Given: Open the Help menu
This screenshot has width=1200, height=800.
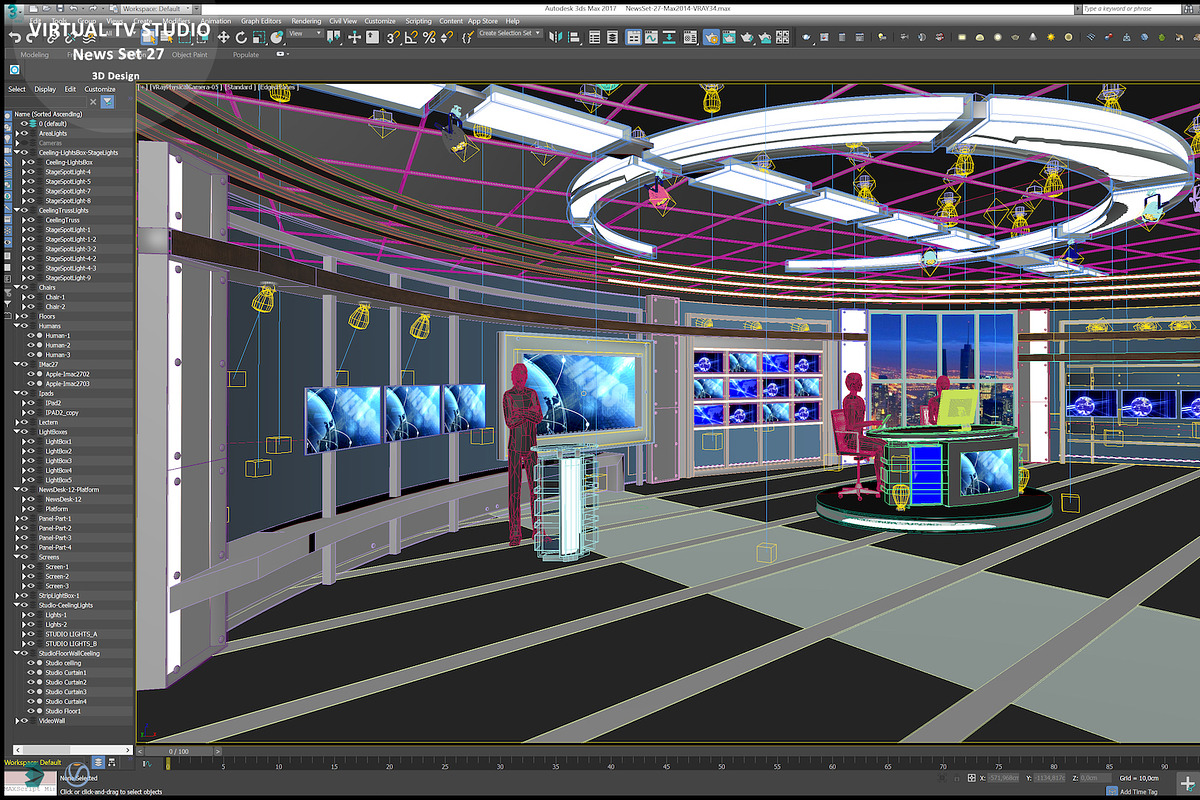Looking at the screenshot, I should point(512,21).
